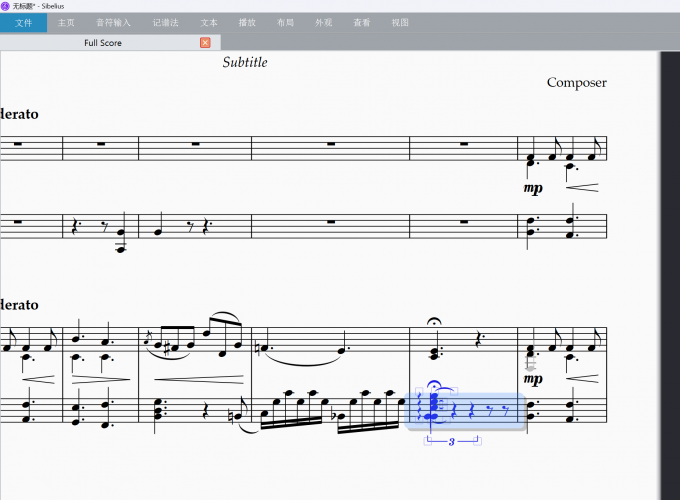
Task: Open the 主页 ribbon tab
Action: coord(66,23)
